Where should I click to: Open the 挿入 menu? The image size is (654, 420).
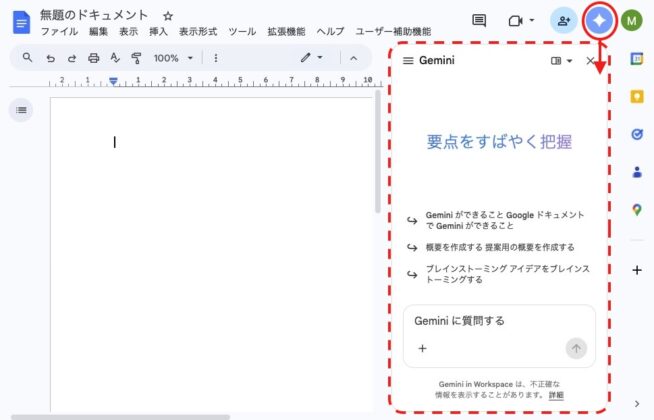158,32
